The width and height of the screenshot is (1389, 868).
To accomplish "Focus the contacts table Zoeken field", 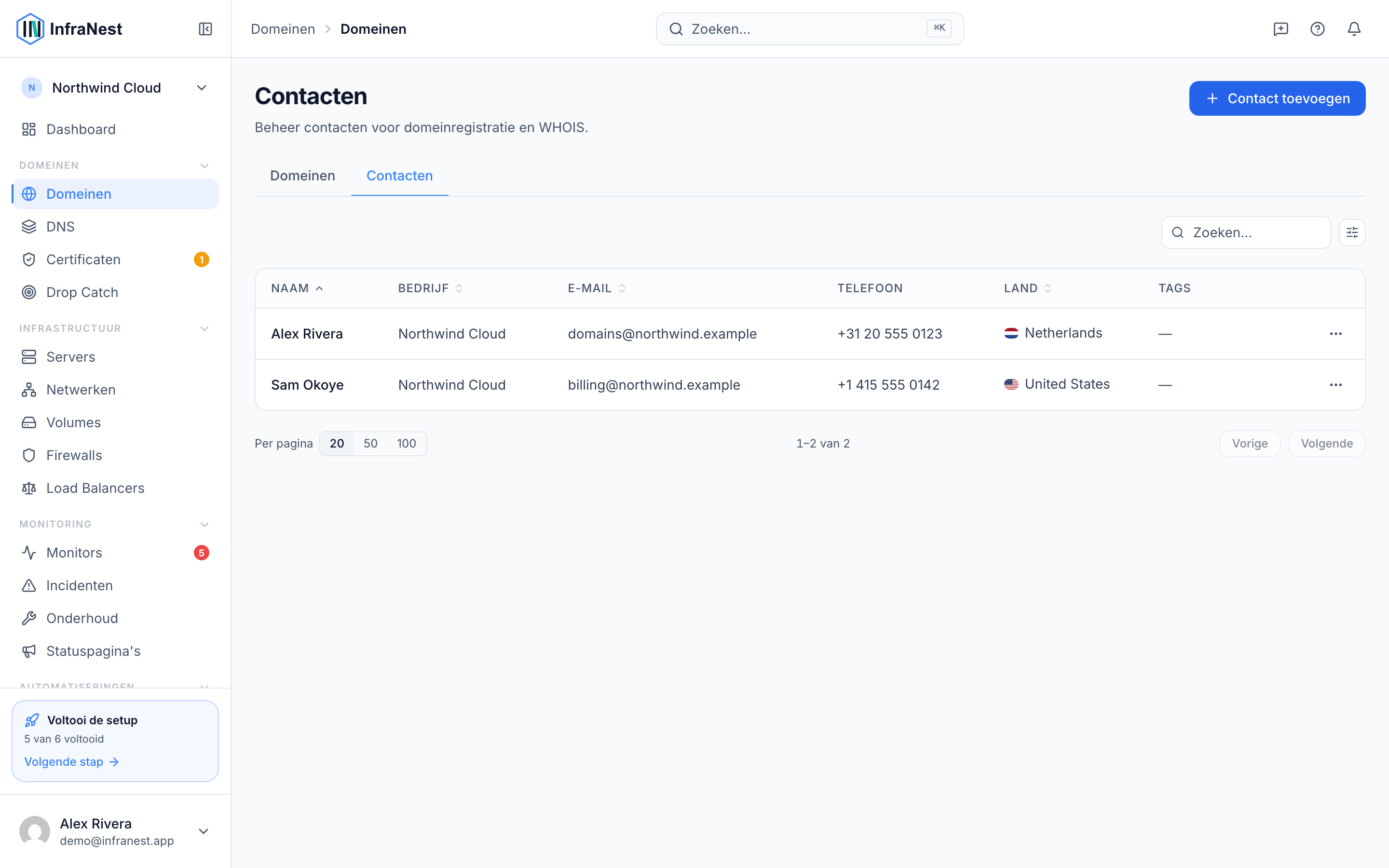I will pos(1245,232).
